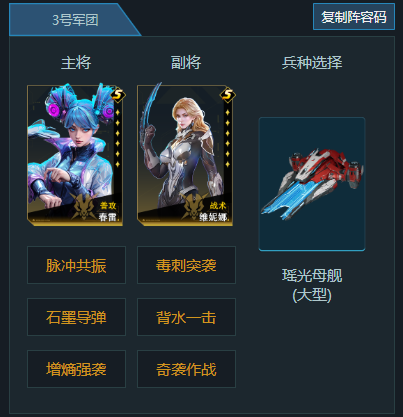Click the star column on 春雷's card
403x417 pixels.
tap(118, 138)
